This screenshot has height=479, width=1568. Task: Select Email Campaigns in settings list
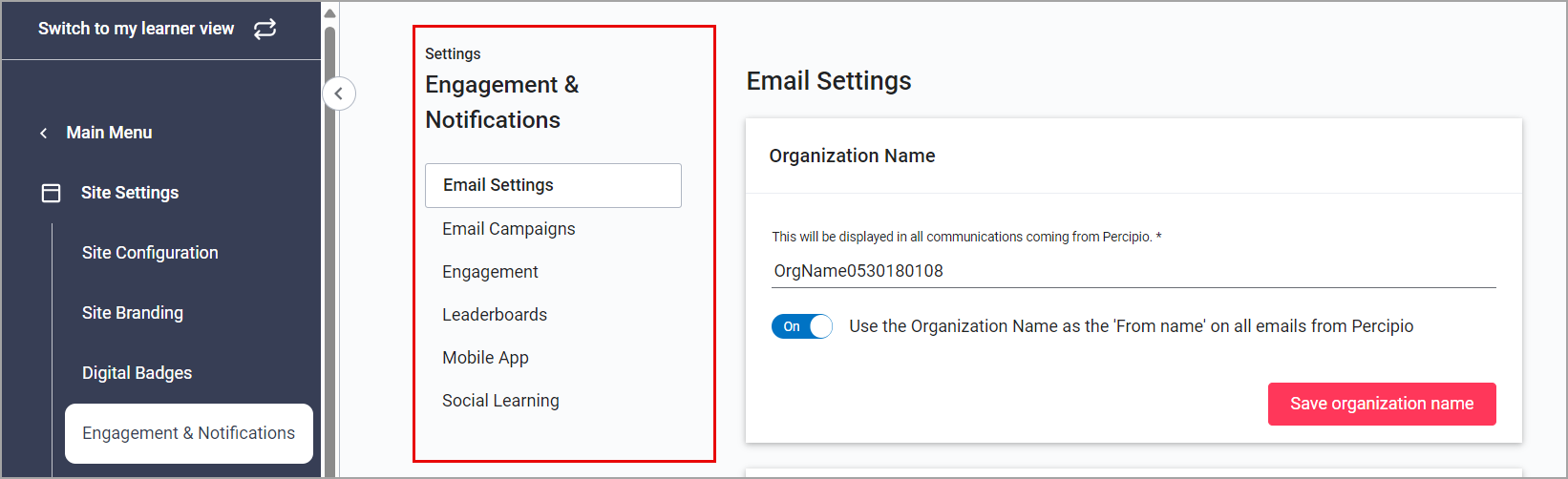click(x=508, y=229)
